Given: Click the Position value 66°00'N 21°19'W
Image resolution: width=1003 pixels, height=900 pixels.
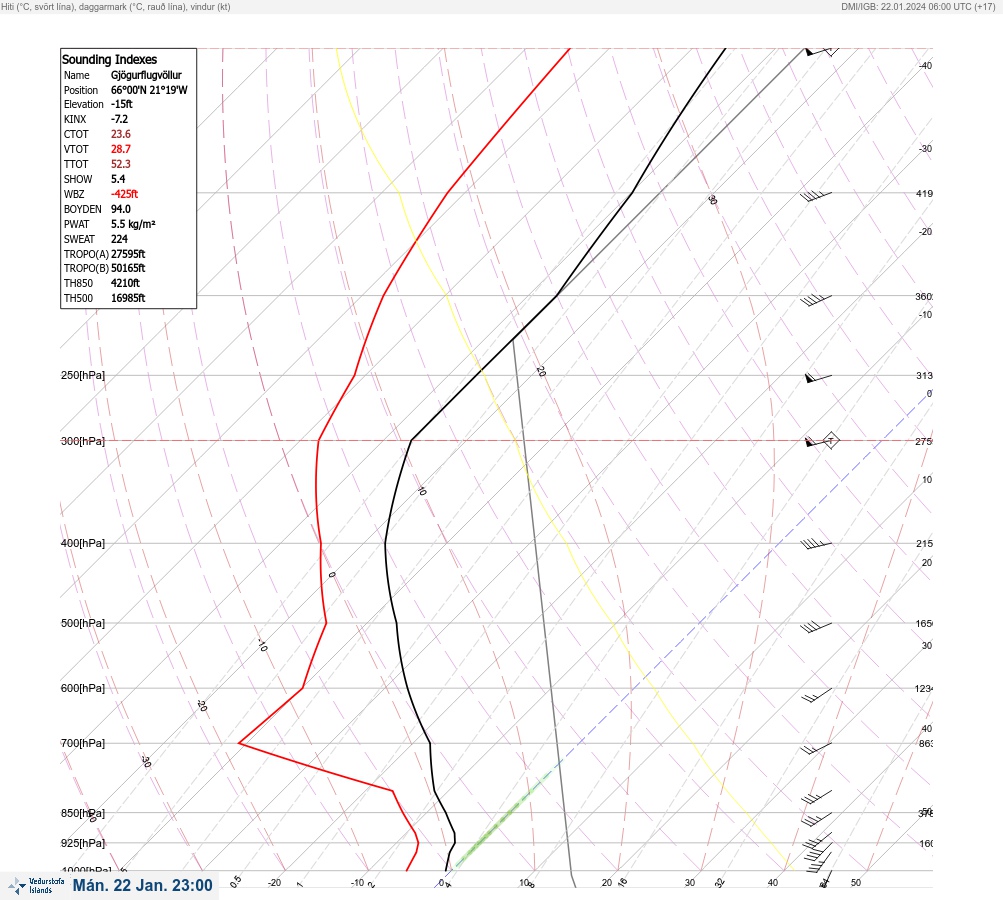Looking at the screenshot, I should pyautogui.click(x=149, y=90).
